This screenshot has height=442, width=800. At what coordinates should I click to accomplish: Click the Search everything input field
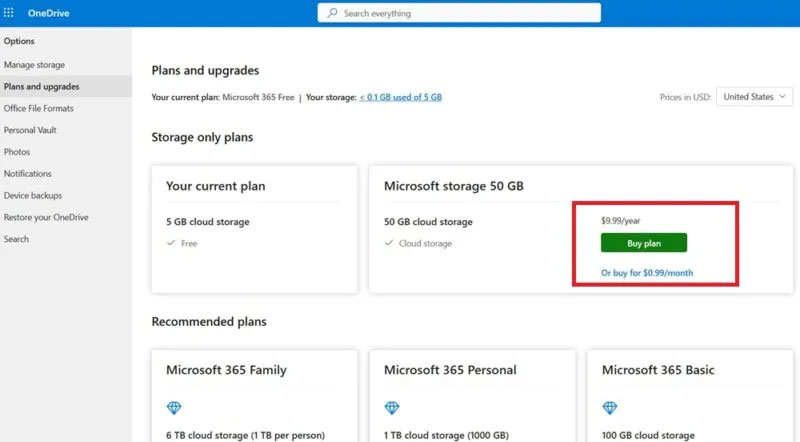(x=460, y=13)
